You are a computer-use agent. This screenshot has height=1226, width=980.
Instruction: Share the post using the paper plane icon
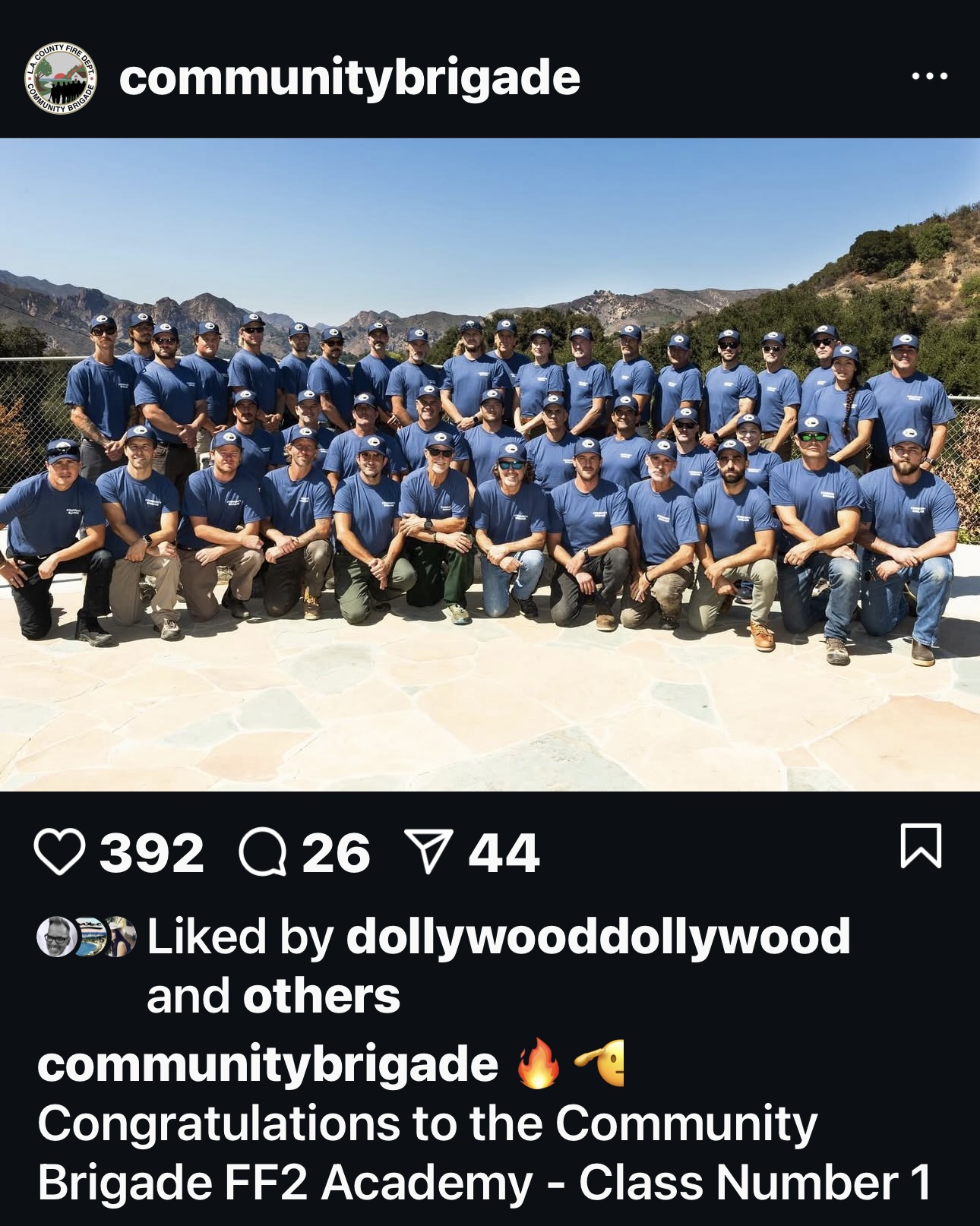[x=429, y=851]
